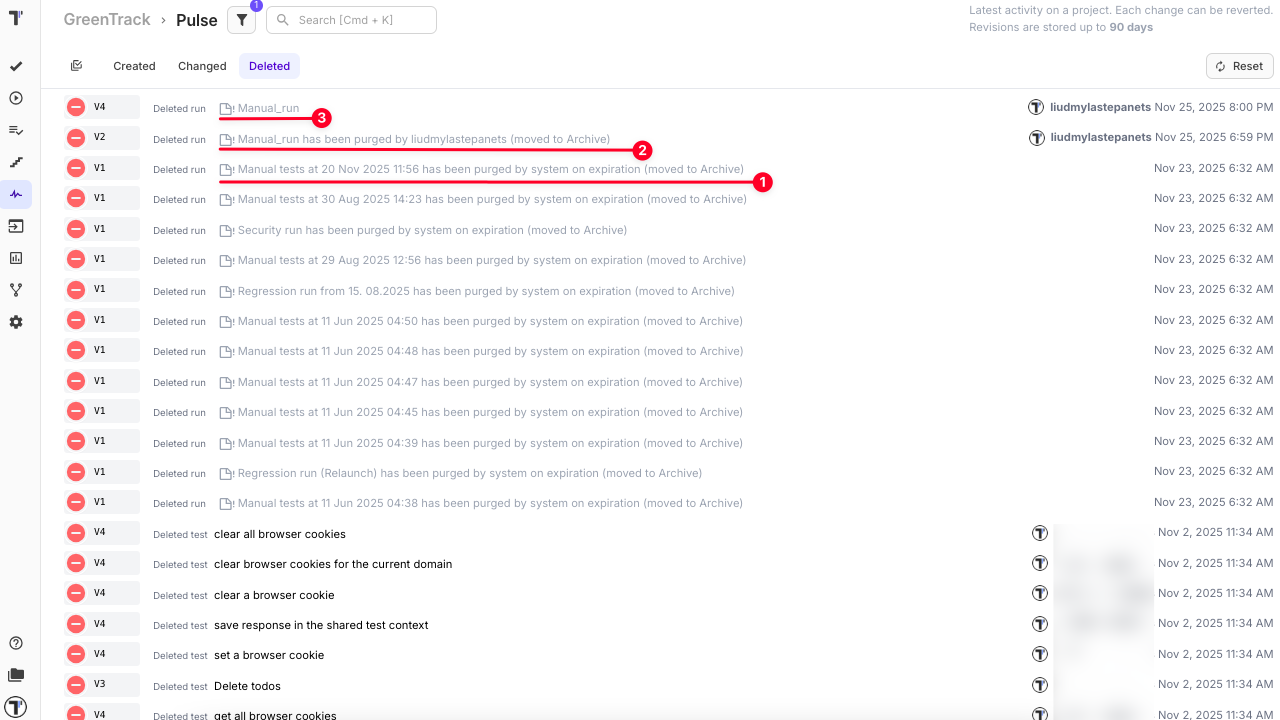Viewport: 1280px width, 720px height.
Task: Toggle multi-select mode beside the Created tab
Action: [x=77, y=66]
